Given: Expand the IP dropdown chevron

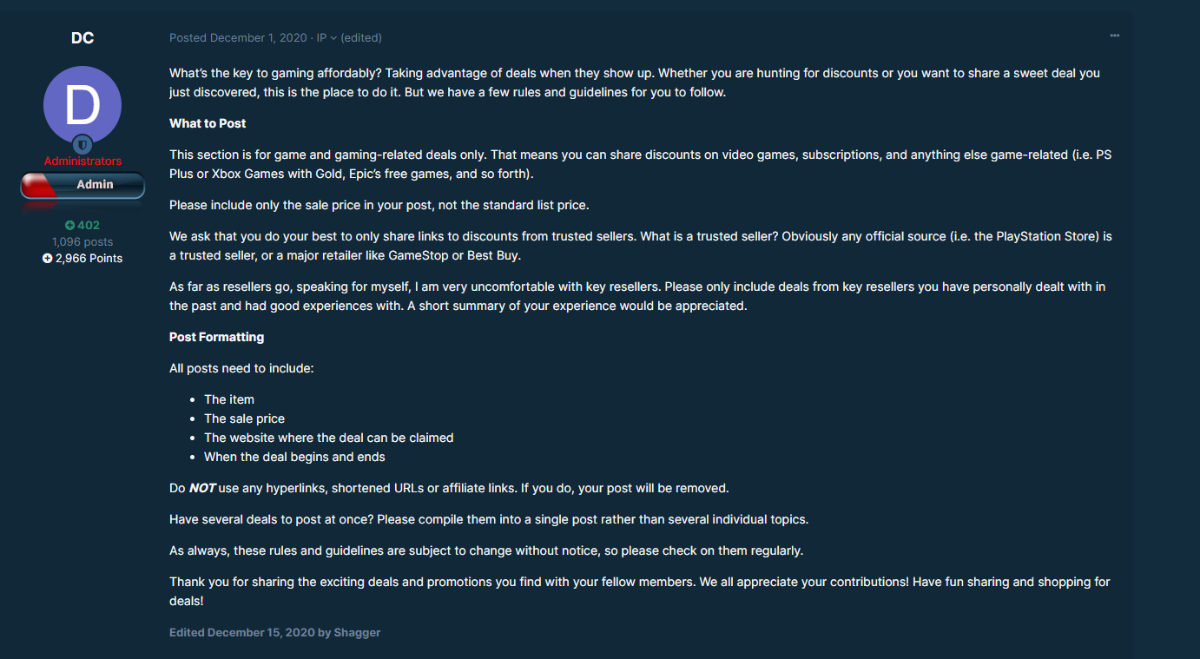Looking at the screenshot, I should point(334,38).
